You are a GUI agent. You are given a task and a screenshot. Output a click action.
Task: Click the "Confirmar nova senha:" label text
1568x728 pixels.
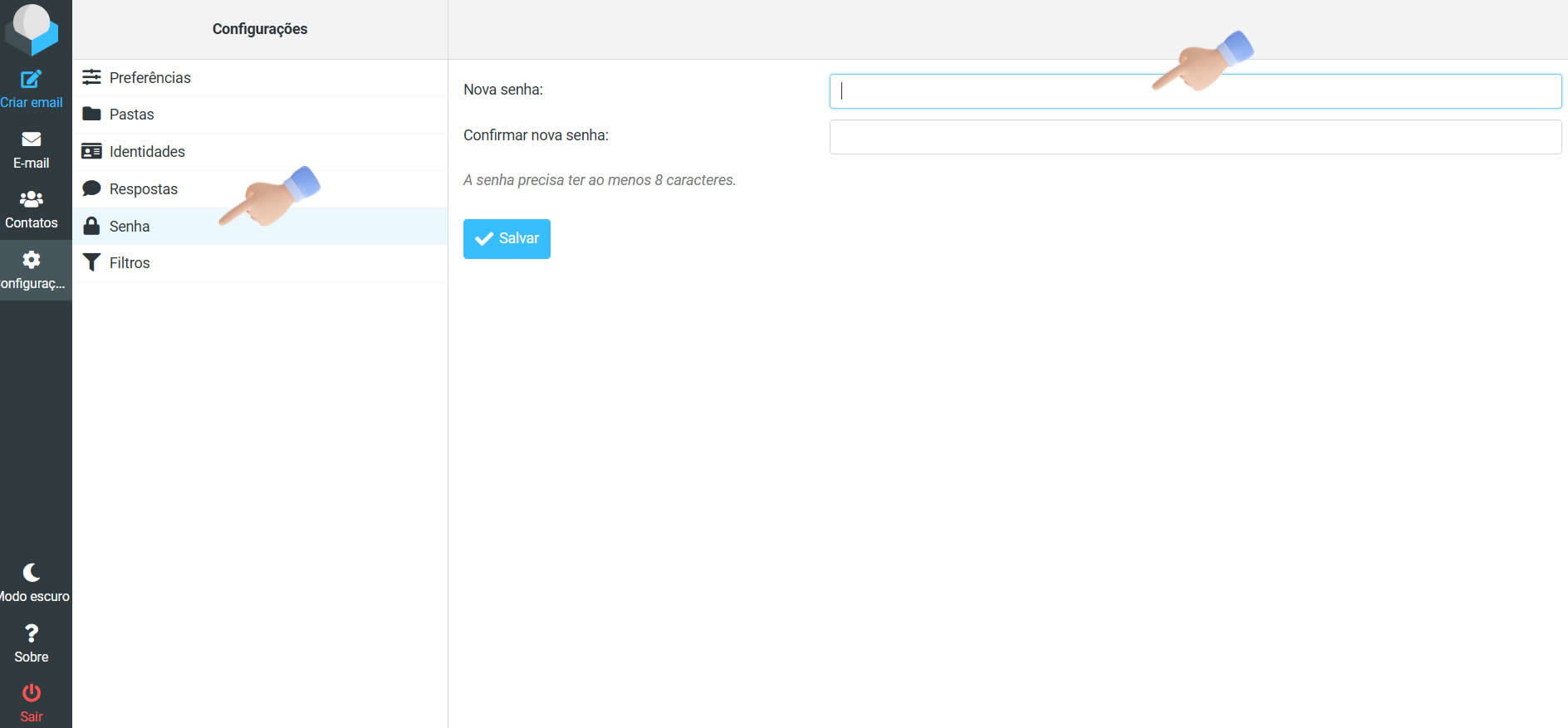click(x=536, y=135)
